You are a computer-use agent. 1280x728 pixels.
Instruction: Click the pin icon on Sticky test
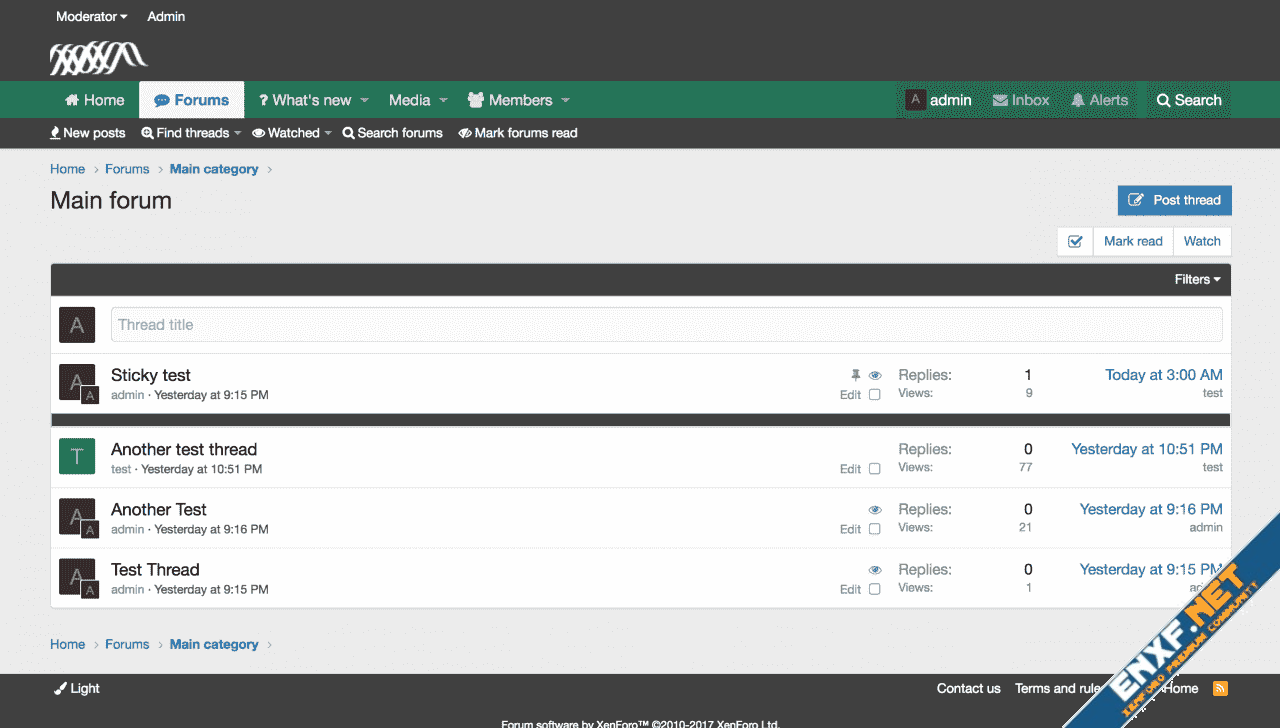click(x=855, y=375)
